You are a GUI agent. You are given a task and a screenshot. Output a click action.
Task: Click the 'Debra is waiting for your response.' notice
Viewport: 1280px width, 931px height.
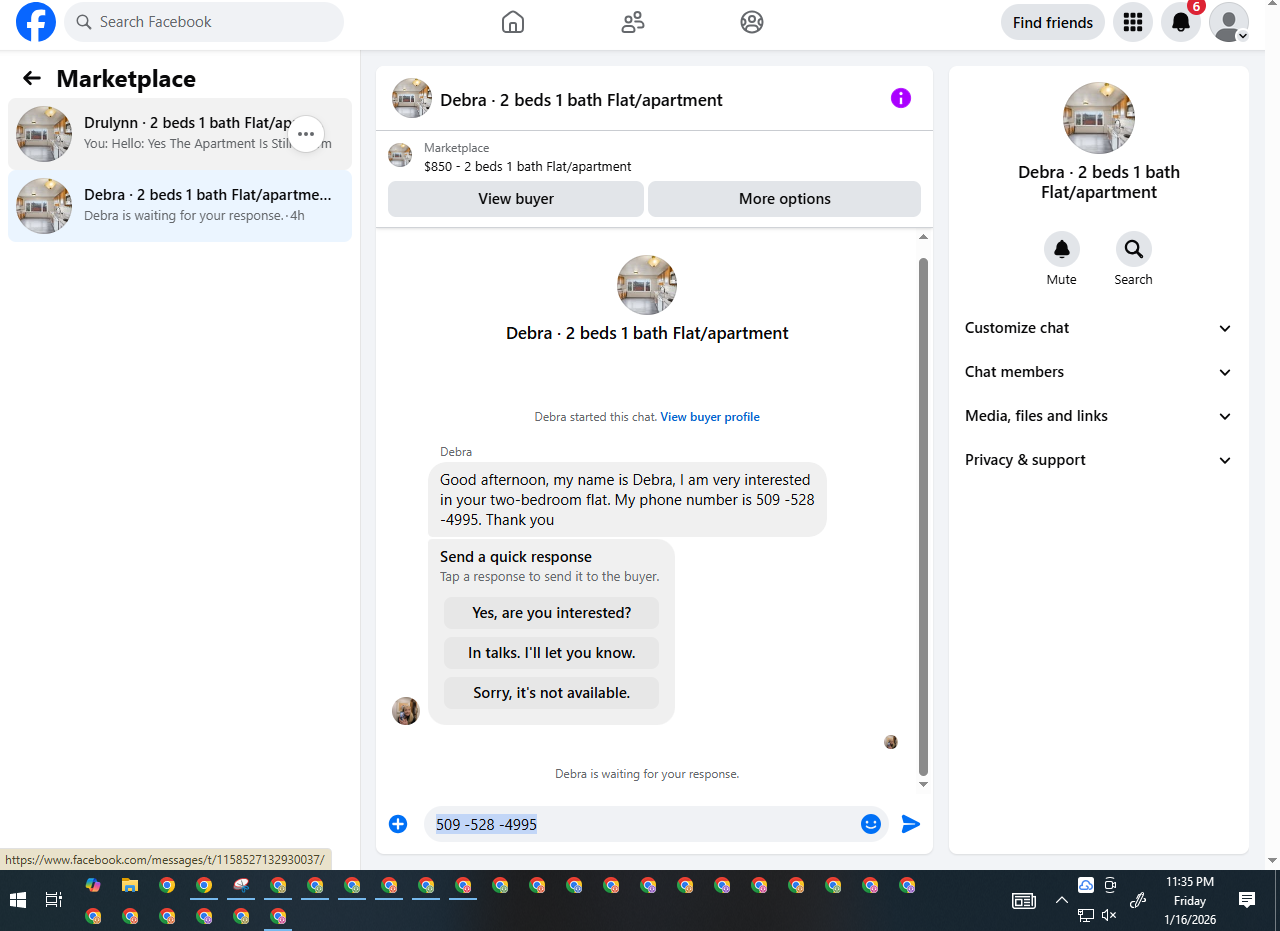point(647,774)
